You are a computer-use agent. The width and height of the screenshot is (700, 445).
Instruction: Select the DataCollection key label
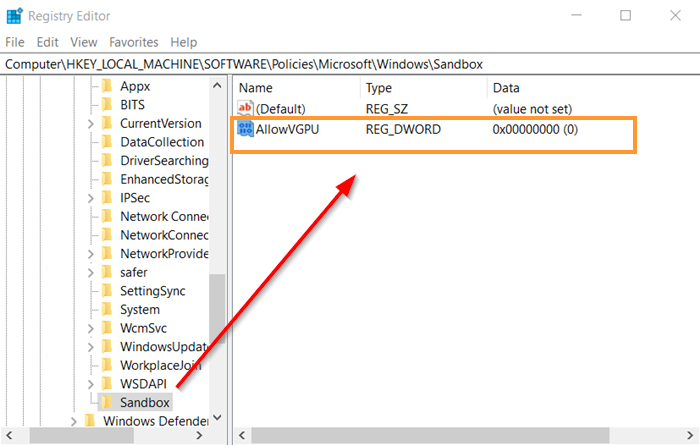pyautogui.click(x=162, y=142)
